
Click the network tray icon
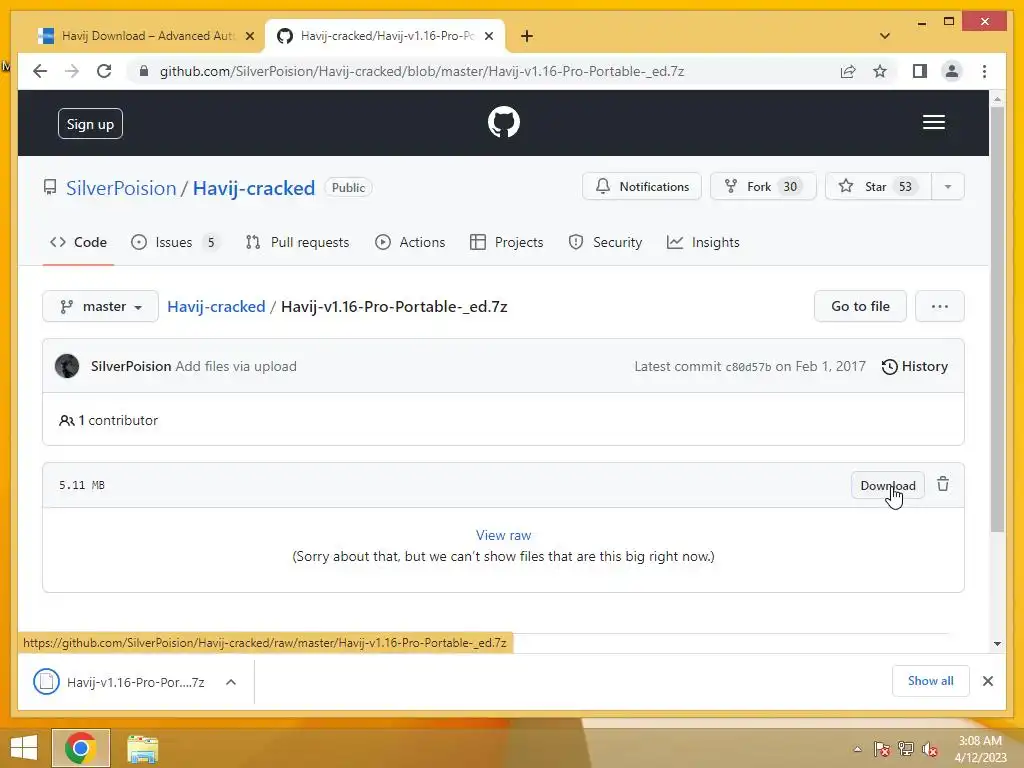(906, 749)
